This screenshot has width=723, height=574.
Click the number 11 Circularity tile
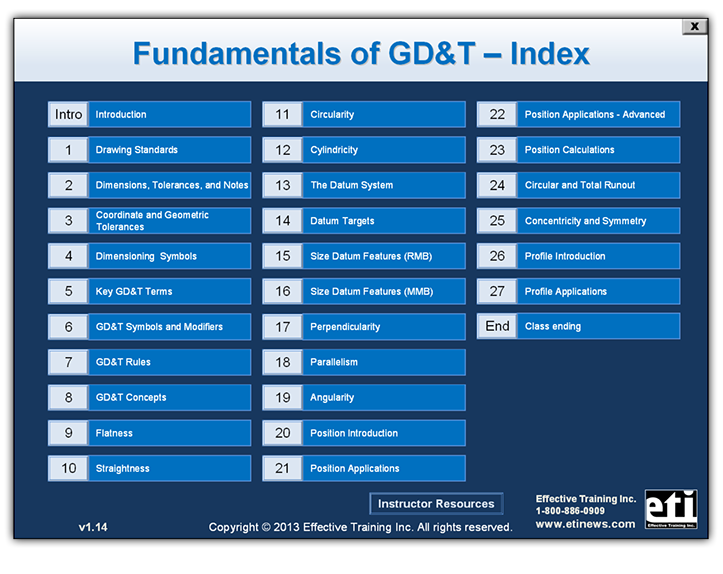[283, 115]
